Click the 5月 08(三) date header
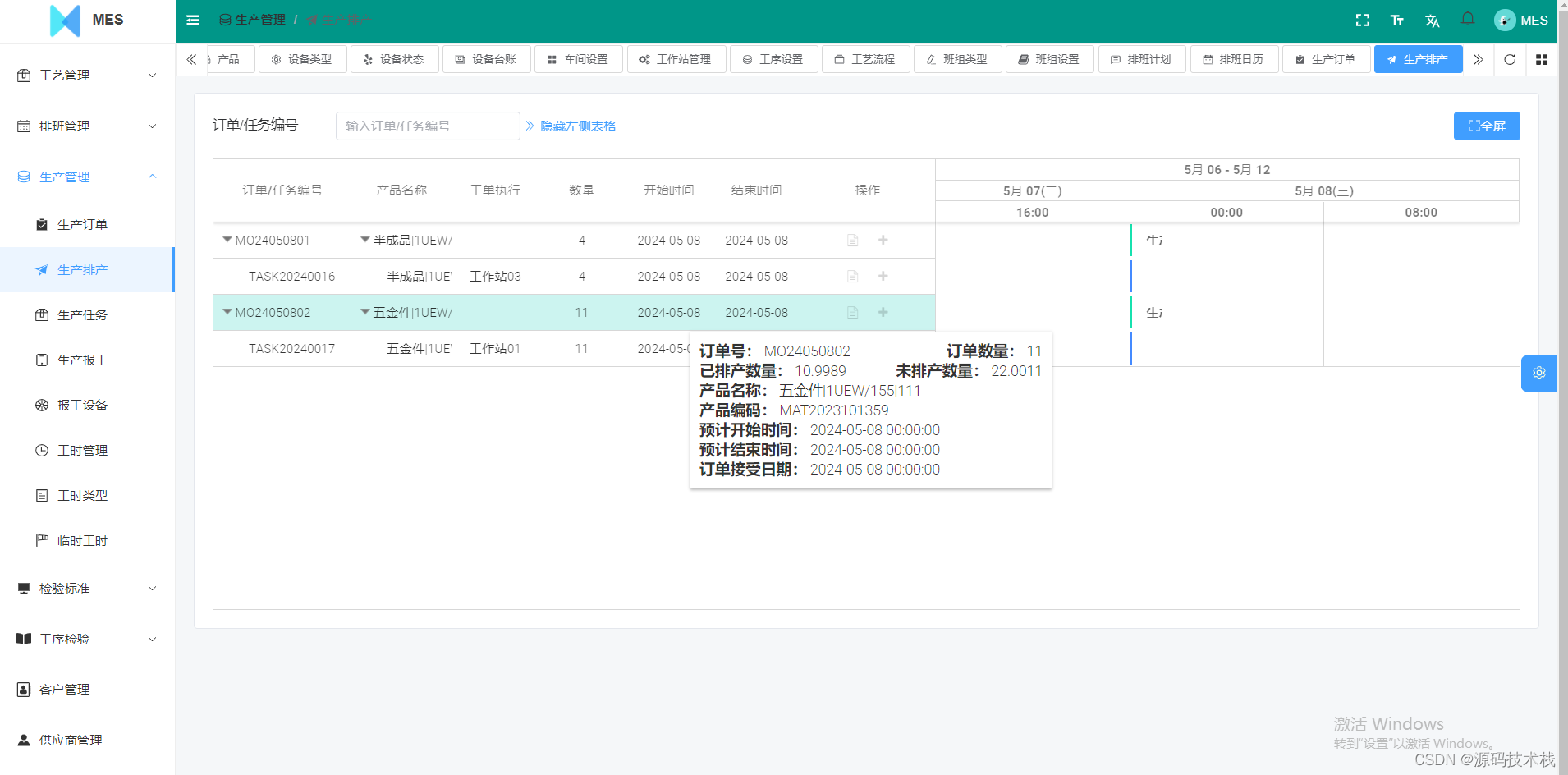The width and height of the screenshot is (1568, 775). coord(1324,190)
